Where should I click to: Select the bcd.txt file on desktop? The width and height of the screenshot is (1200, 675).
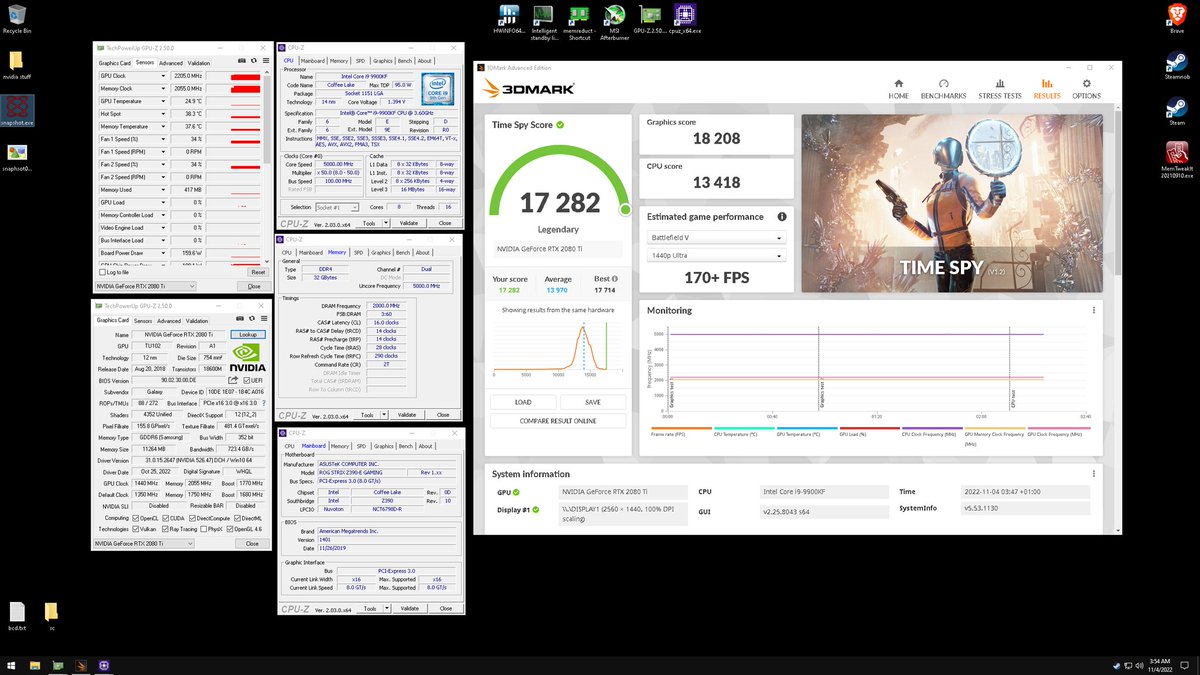point(17,615)
